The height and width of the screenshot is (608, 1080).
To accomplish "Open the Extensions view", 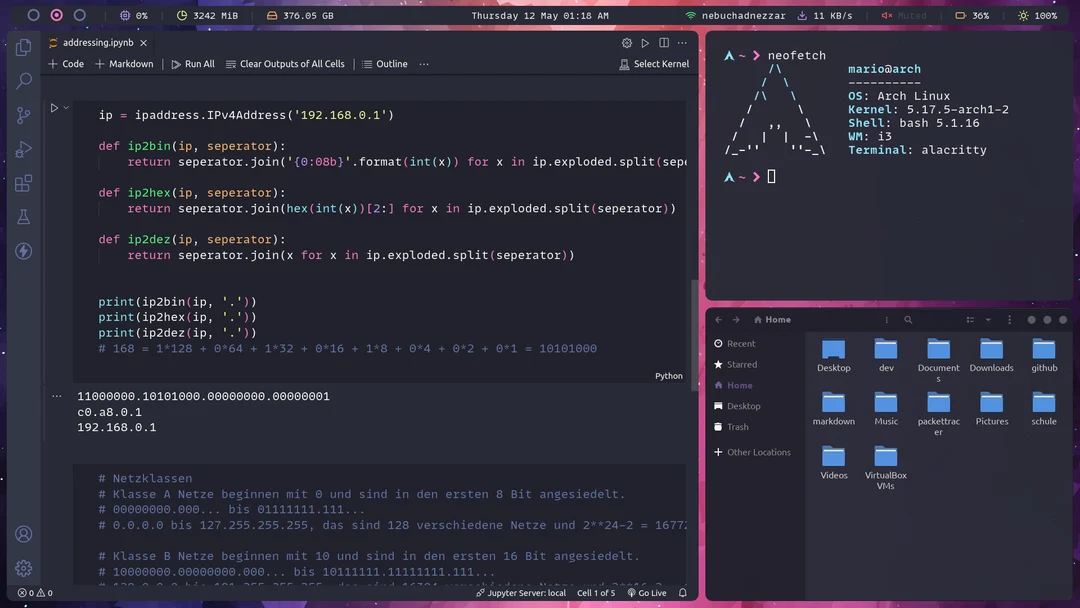I will point(22,183).
